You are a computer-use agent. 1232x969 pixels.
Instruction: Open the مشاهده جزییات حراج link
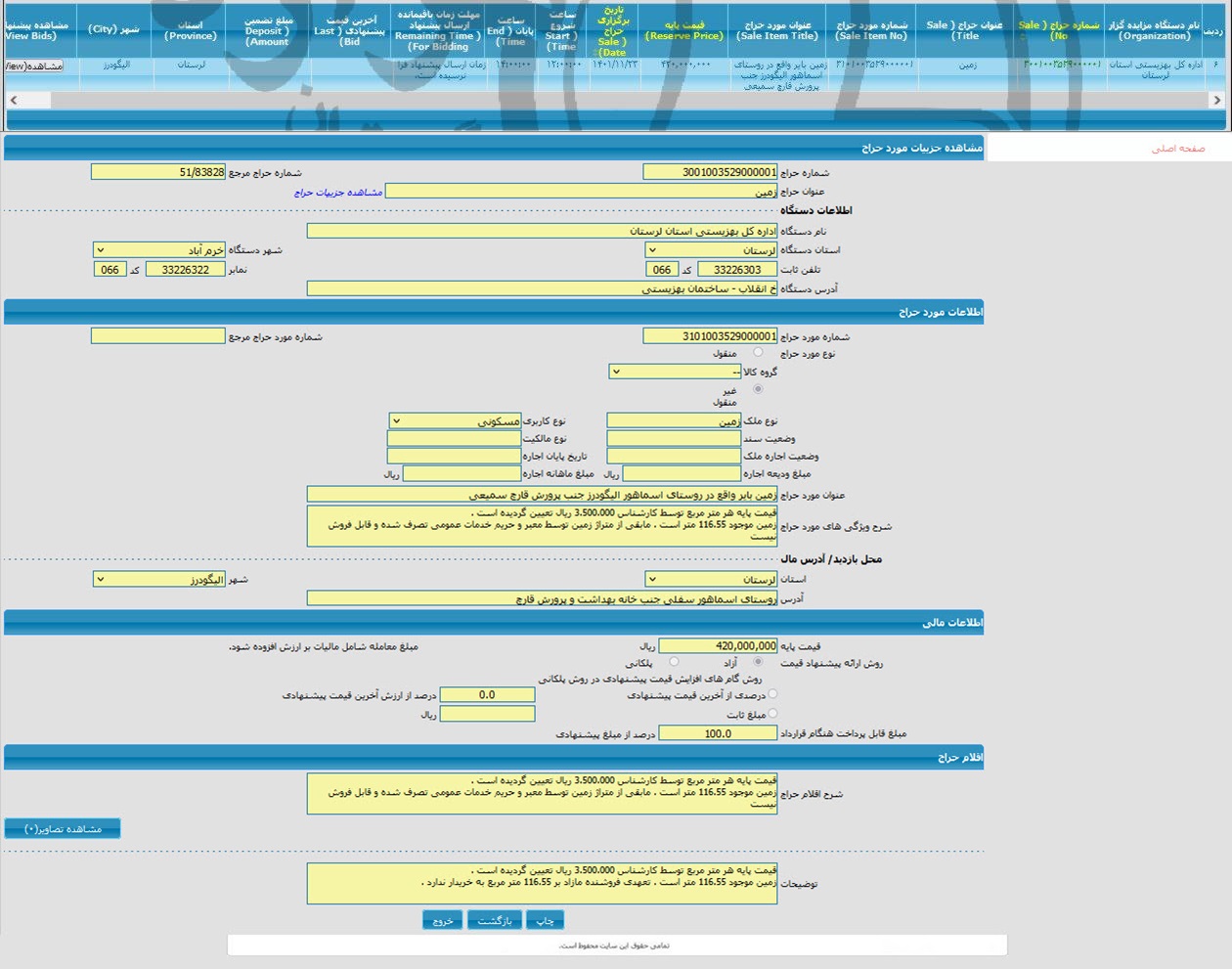(338, 193)
